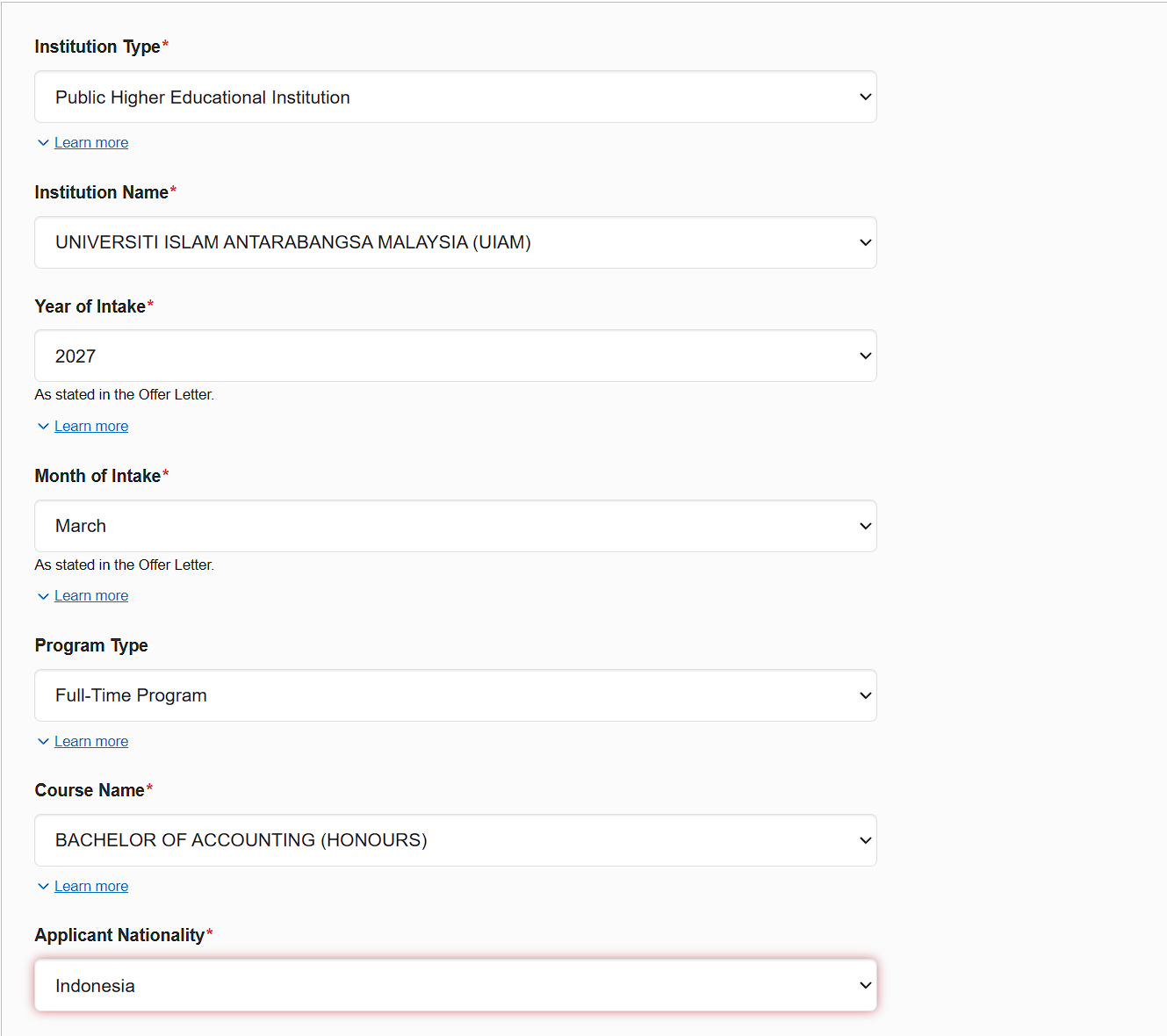The image size is (1167, 1036).
Task: Expand the chevron beside Program Type's Learn more
Action: 43,742
